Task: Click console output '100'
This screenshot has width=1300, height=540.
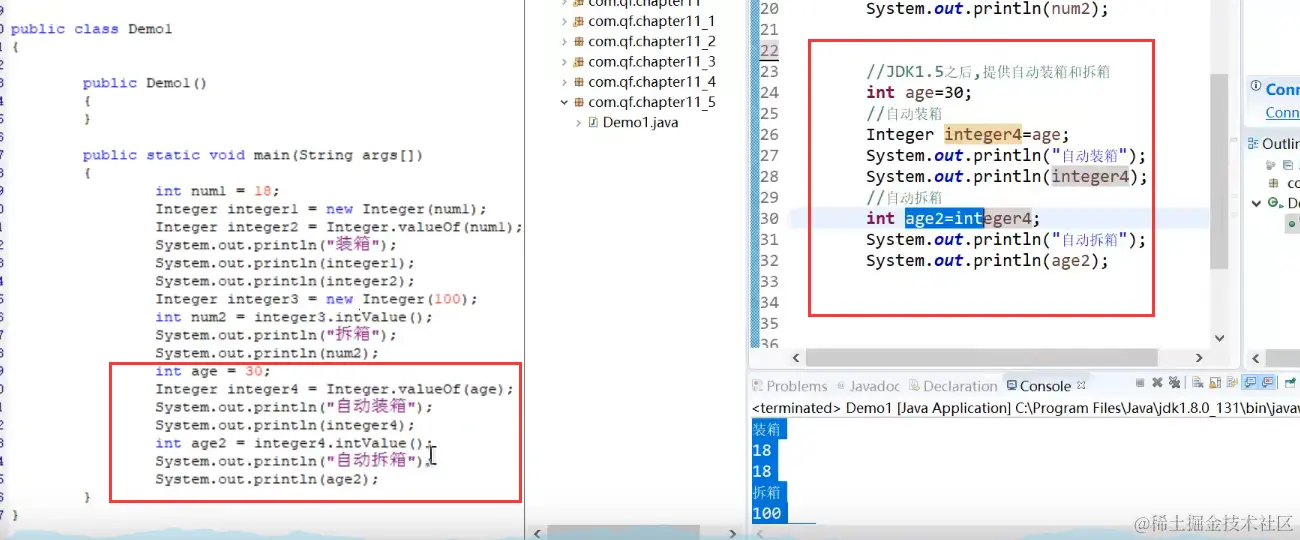Action: coord(767,513)
